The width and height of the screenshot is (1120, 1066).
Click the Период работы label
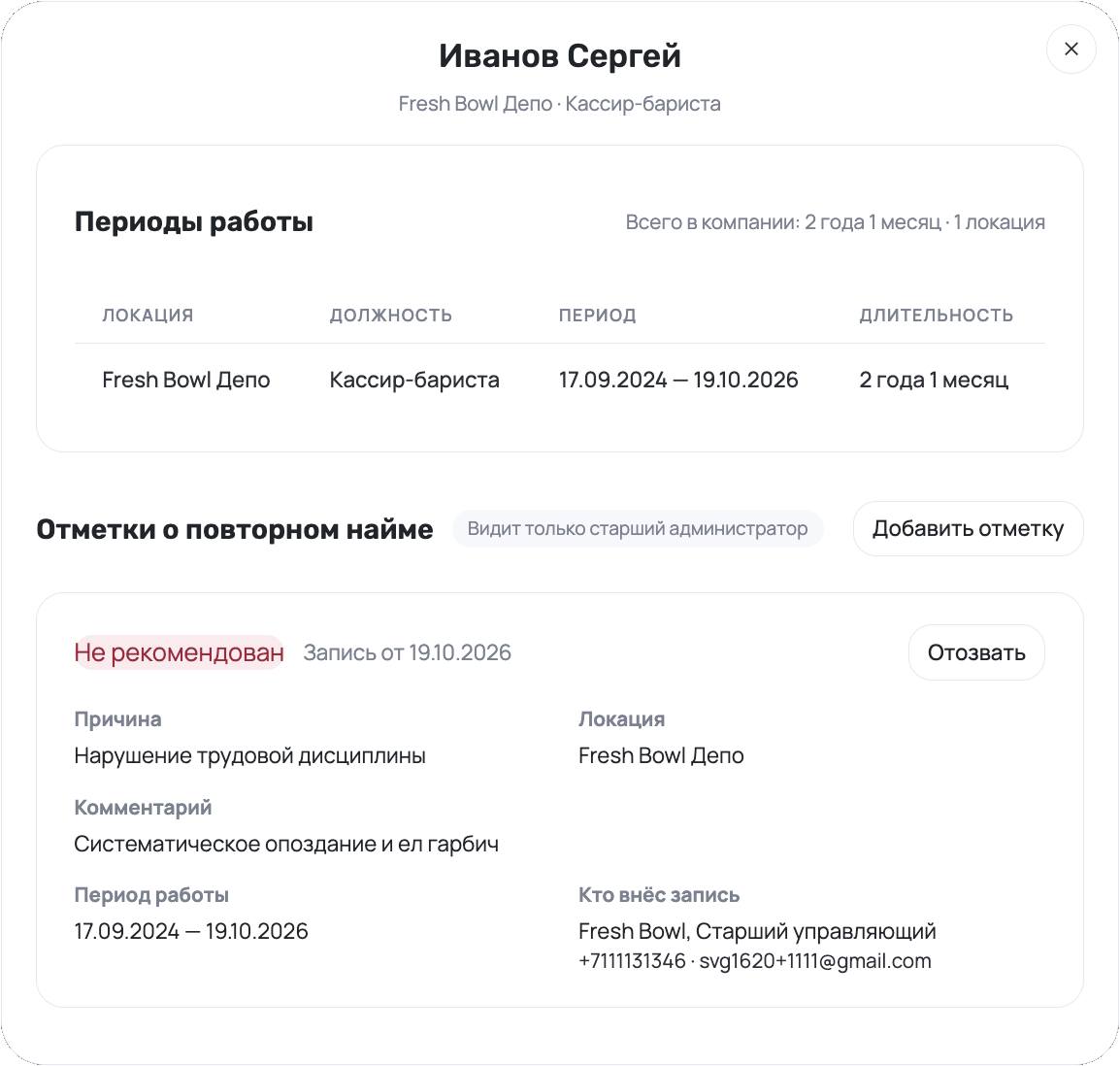(x=151, y=894)
